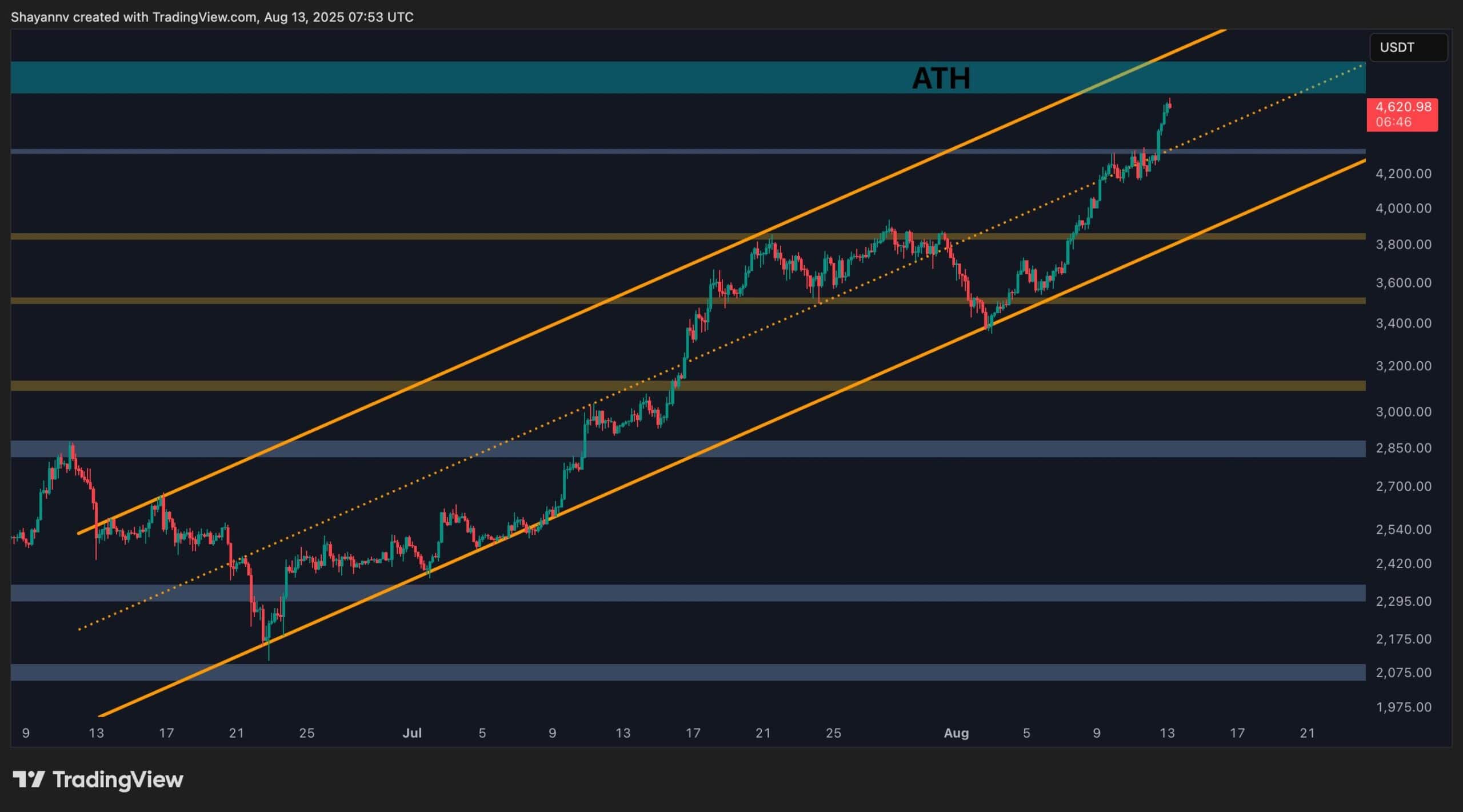Image resolution: width=1463 pixels, height=812 pixels.
Task: Click the 2,850.00 price axis label
Action: tap(1403, 448)
